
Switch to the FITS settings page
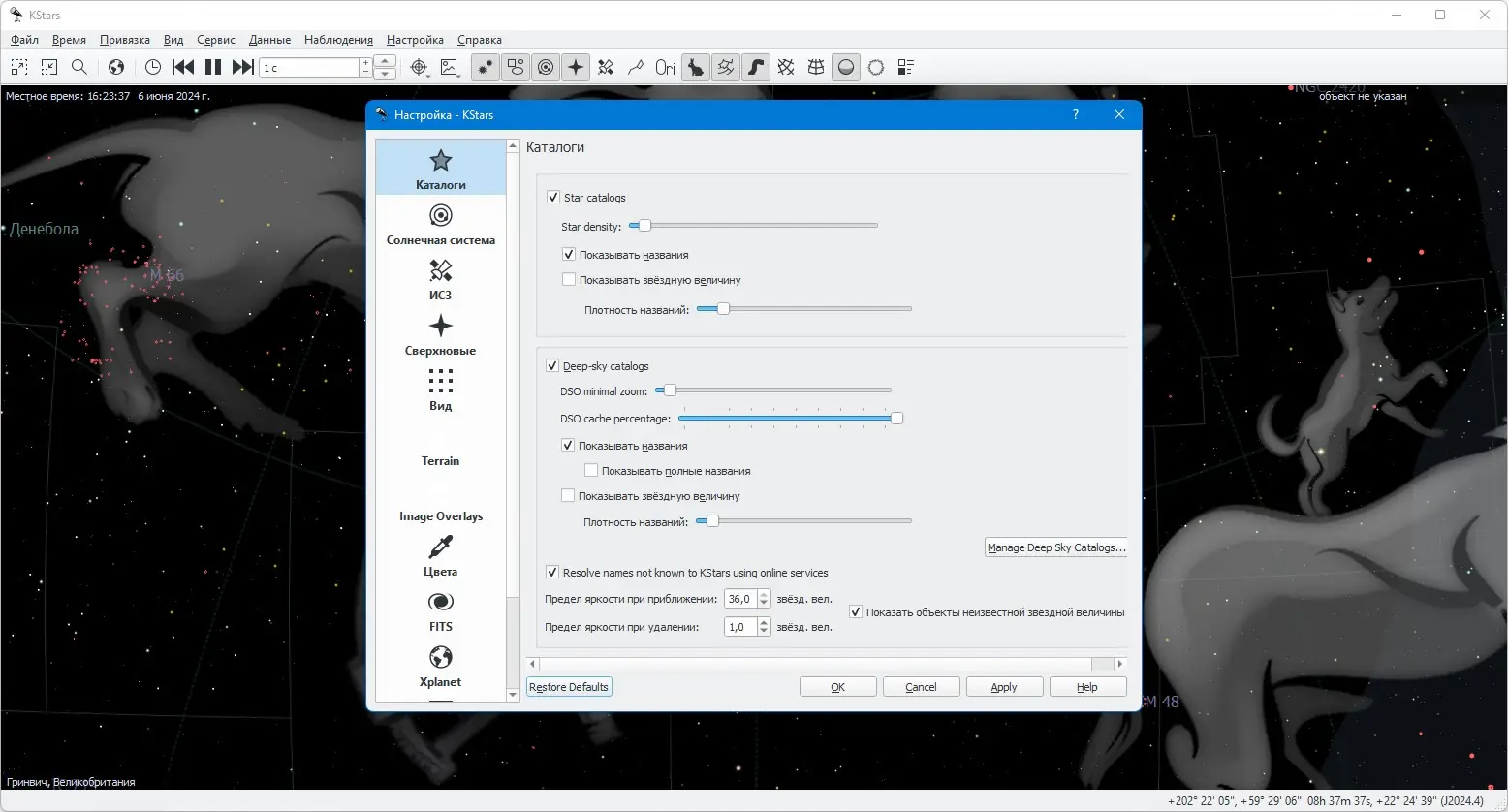441,610
